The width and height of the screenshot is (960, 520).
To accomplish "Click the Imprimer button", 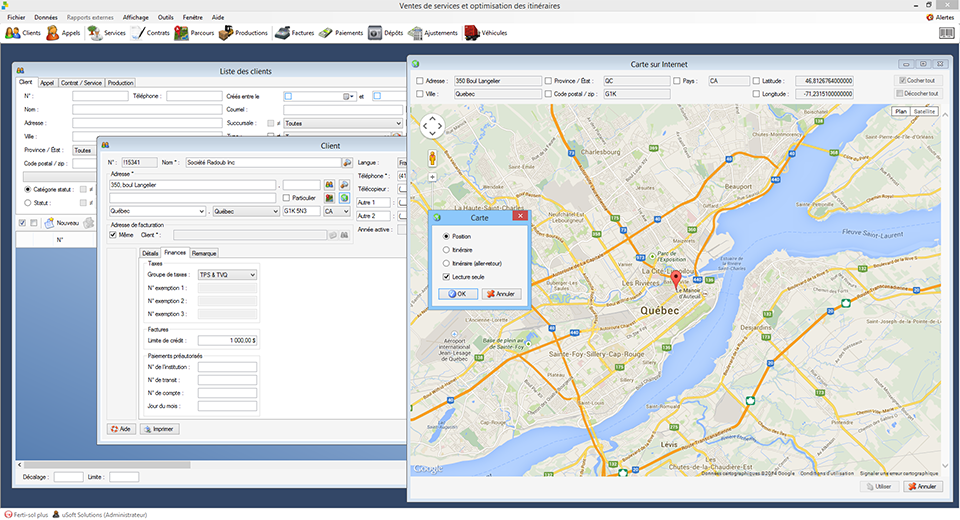I will pyautogui.click(x=159, y=429).
